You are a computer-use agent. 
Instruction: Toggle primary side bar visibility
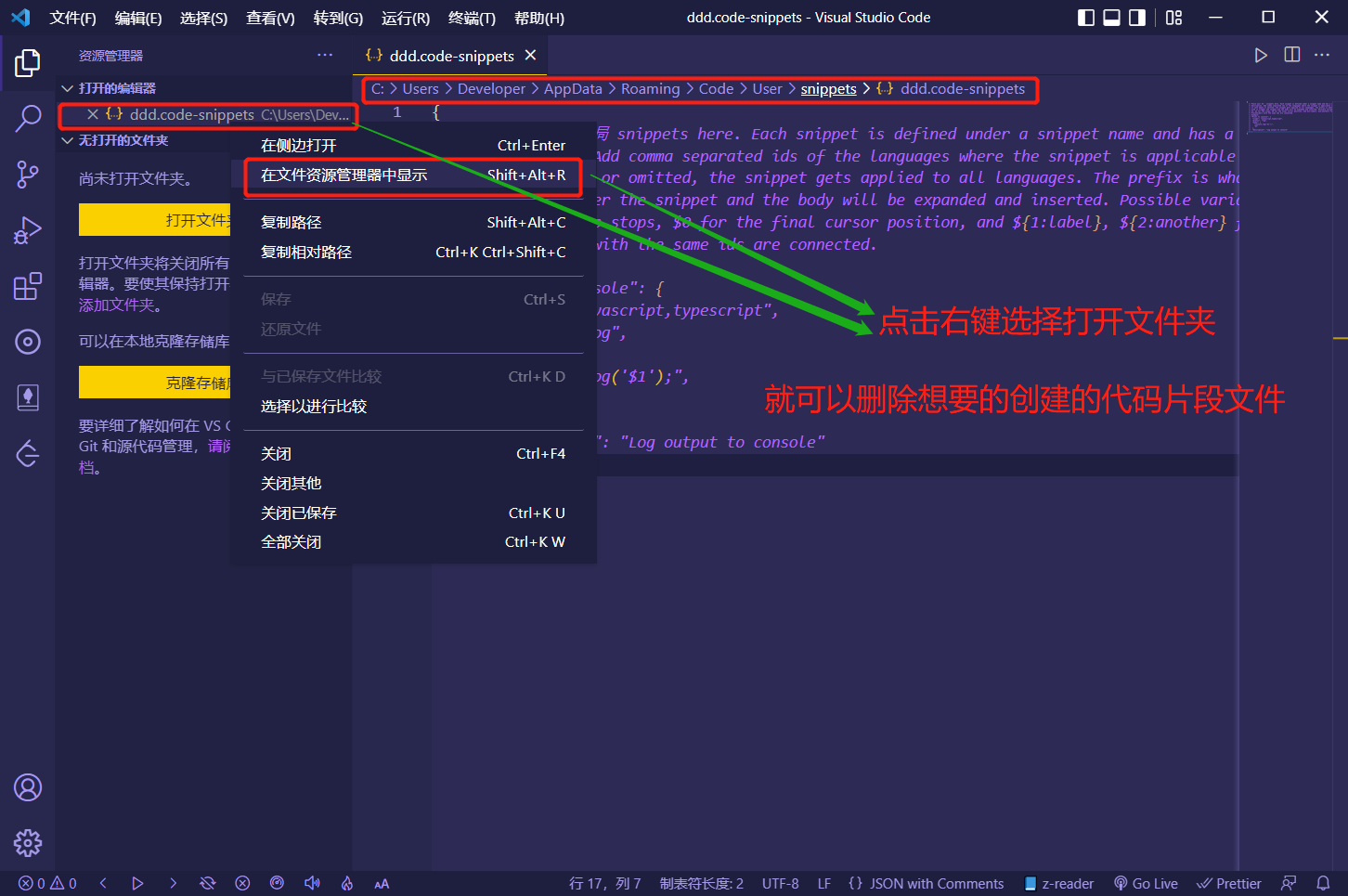click(1086, 18)
